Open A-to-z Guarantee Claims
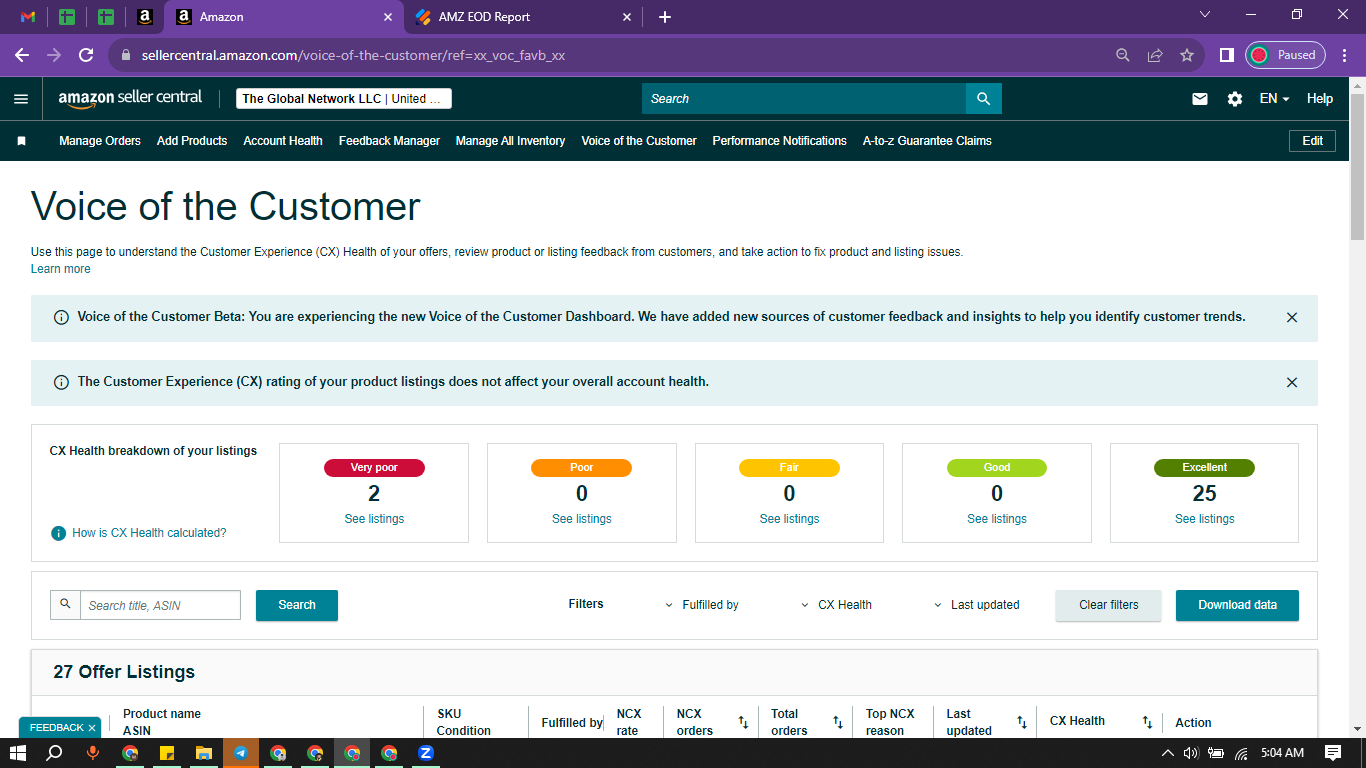The width and height of the screenshot is (1366, 768). click(x=927, y=141)
